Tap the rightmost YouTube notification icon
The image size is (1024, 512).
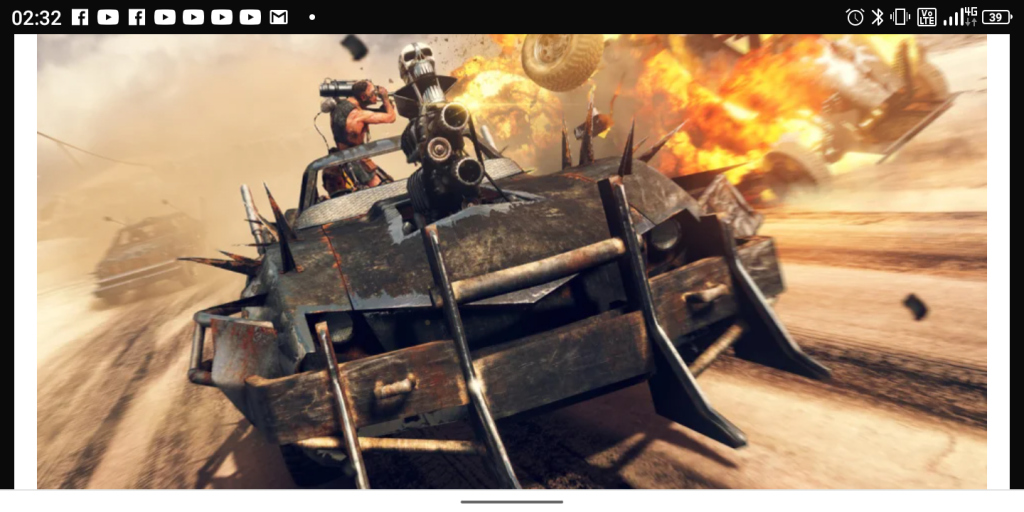pos(250,17)
